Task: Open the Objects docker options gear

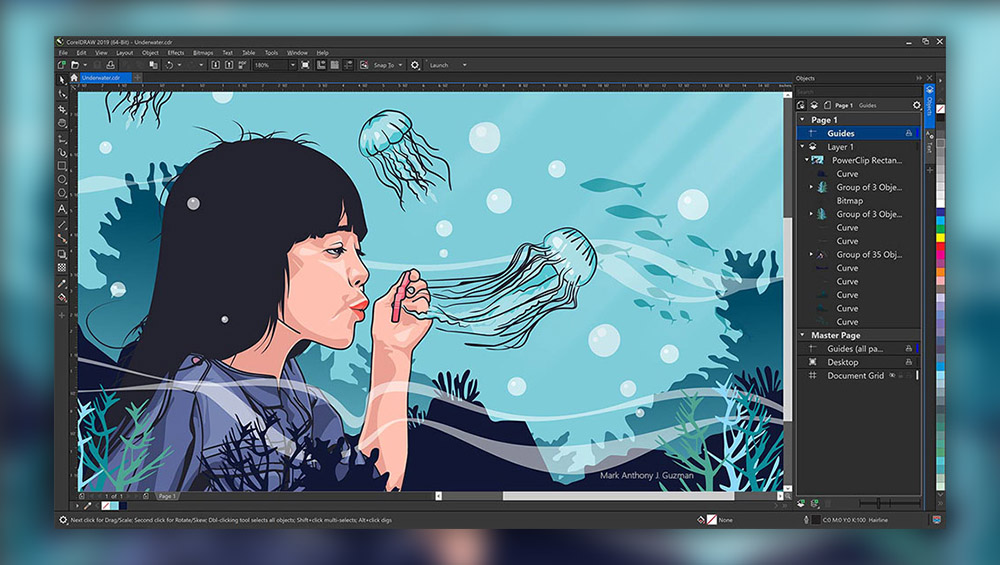Action: pyautogui.click(x=917, y=105)
